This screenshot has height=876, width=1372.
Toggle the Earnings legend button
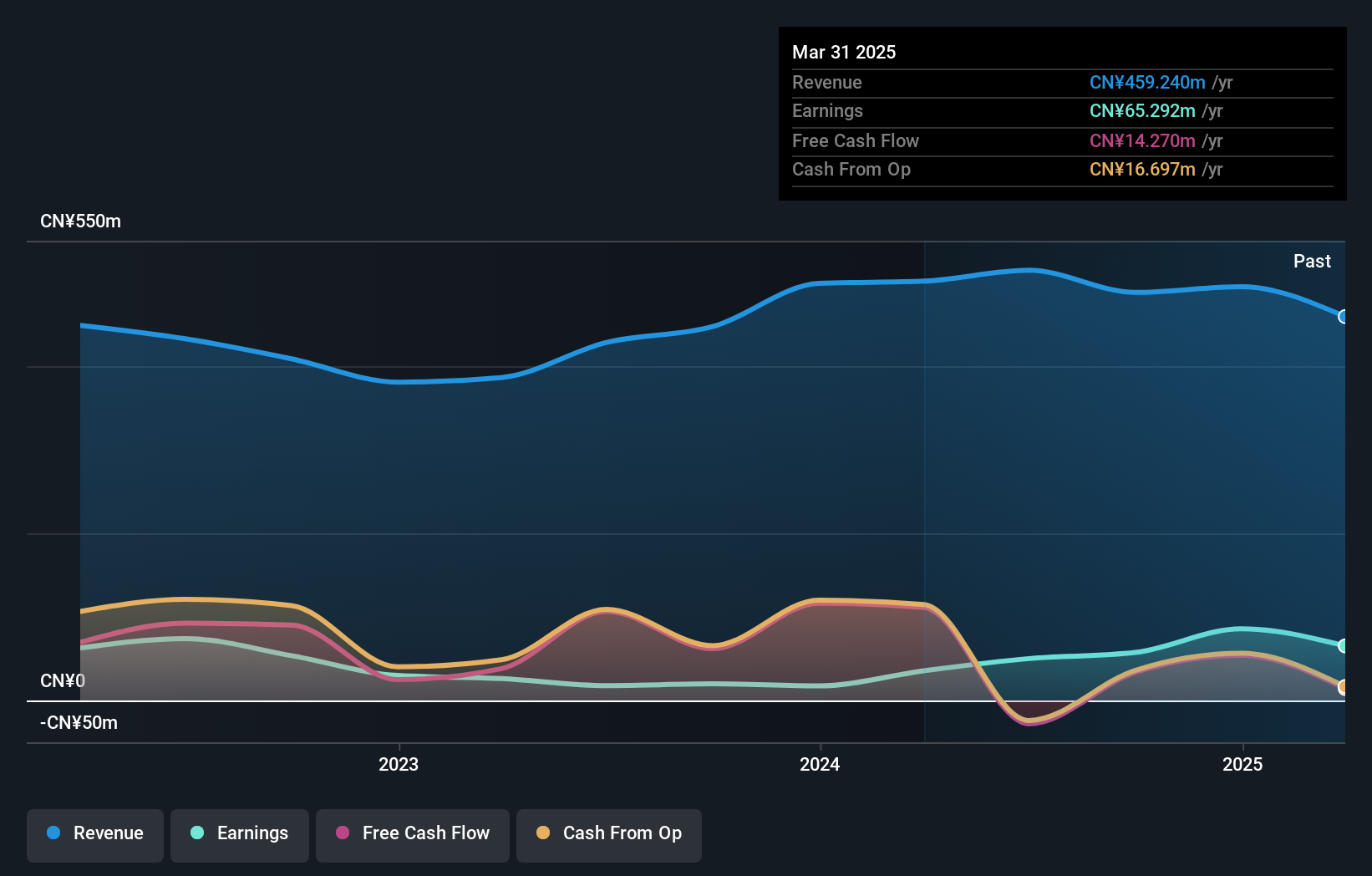click(x=240, y=835)
